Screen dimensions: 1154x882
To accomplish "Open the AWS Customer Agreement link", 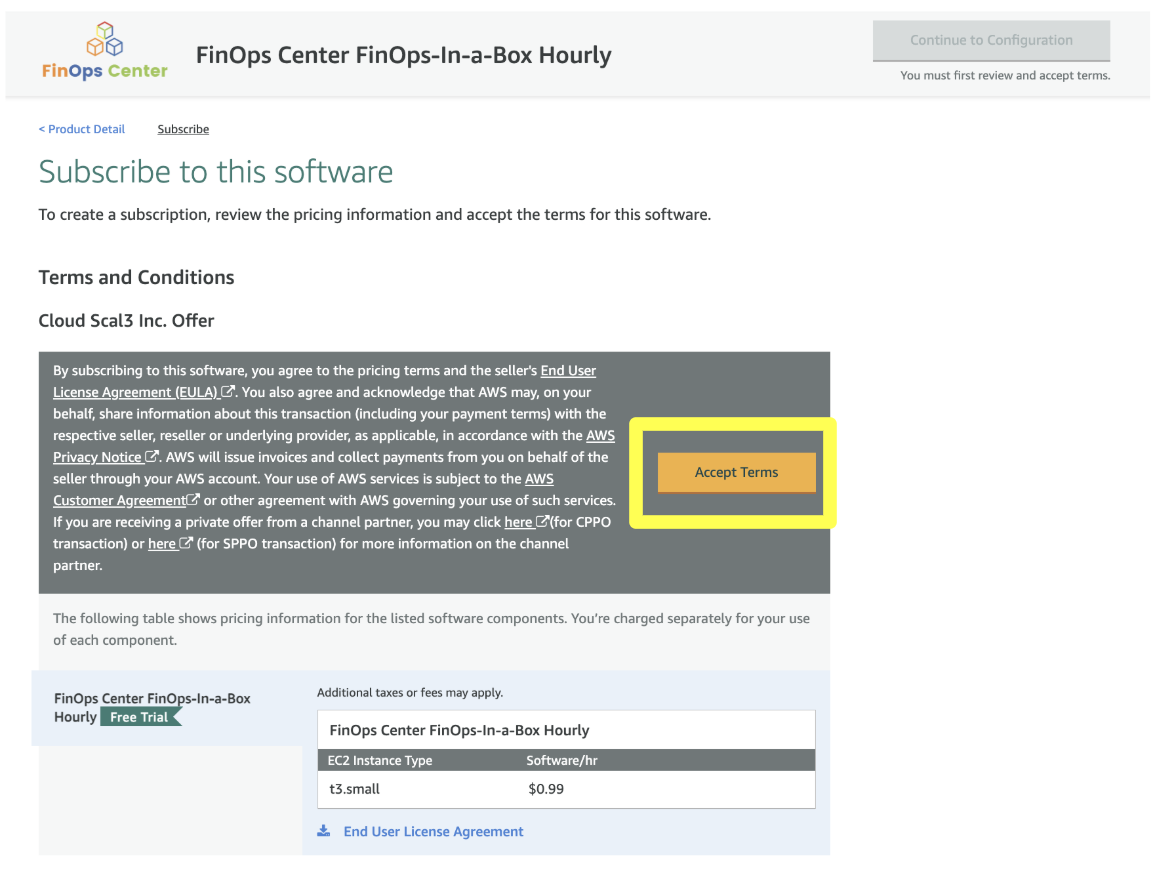I will [119, 500].
